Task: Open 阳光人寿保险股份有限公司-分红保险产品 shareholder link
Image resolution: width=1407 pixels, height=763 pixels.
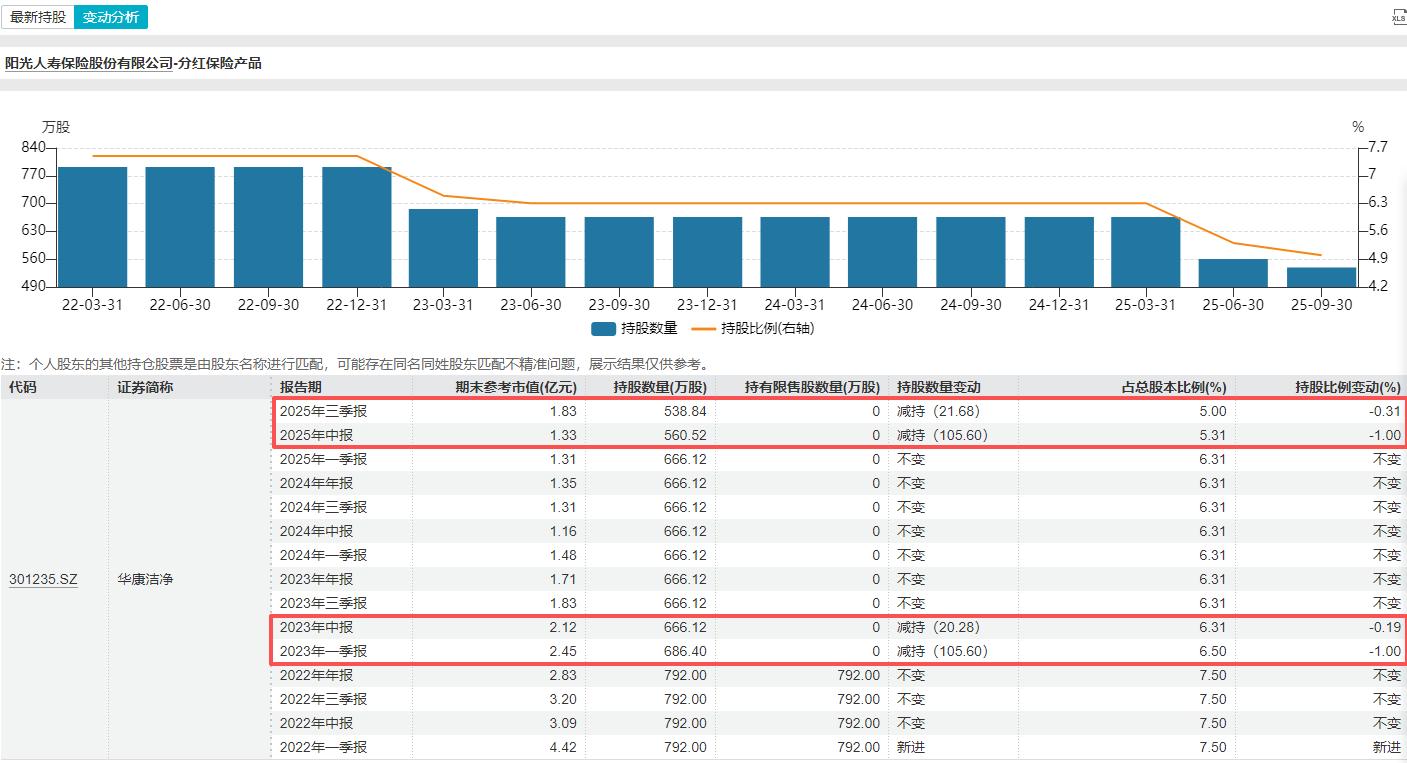Action: click(x=133, y=63)
